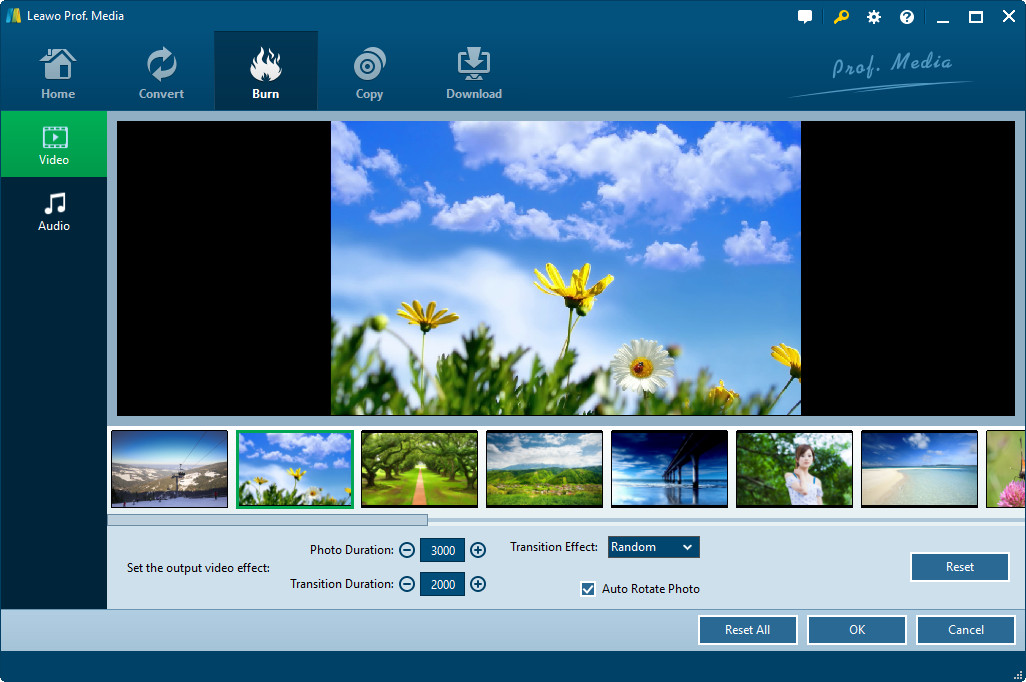Go to the Download module
This screenshot has width=1026, height=682.
click(x=474, y=73)
